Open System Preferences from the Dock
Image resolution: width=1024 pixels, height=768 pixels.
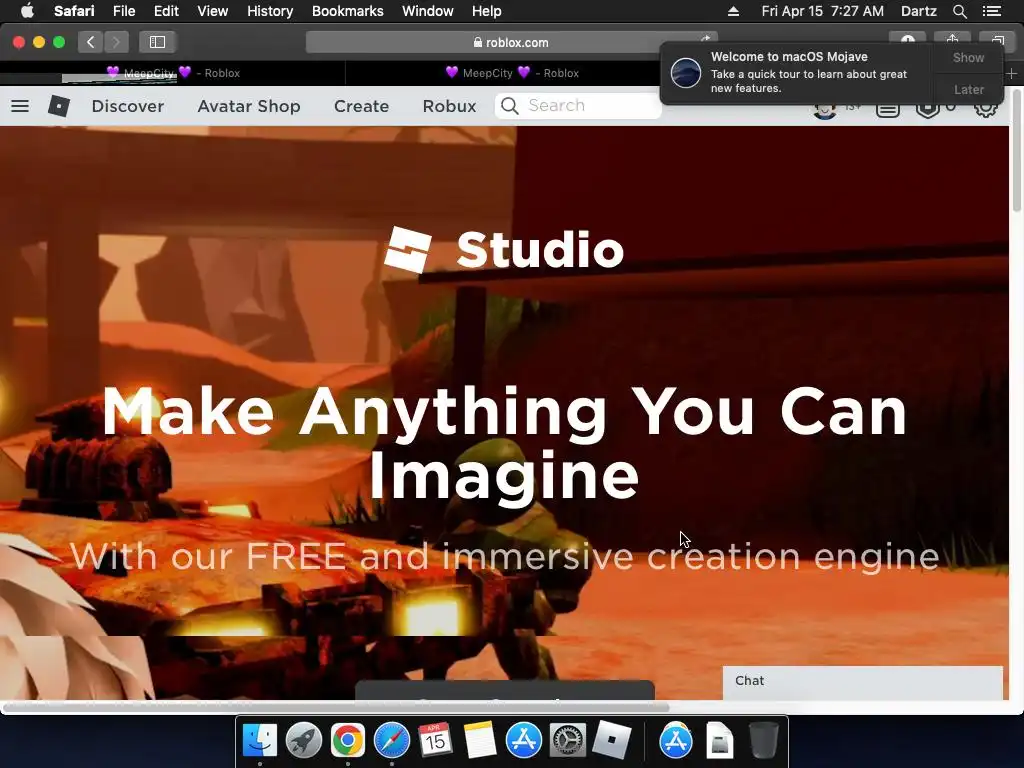pyautogui.click(x=568, y=740)
